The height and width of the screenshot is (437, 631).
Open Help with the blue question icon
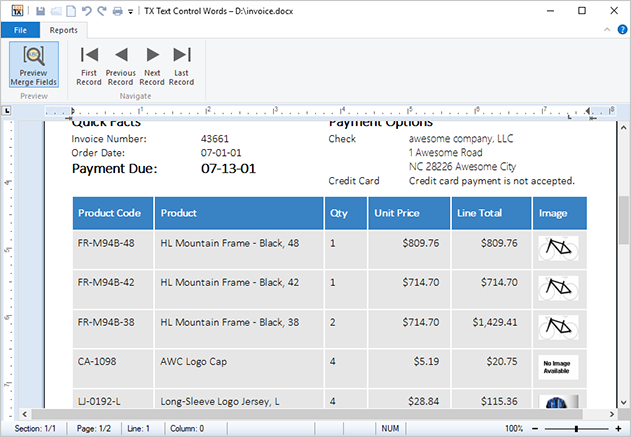click(x=622, y=29)
